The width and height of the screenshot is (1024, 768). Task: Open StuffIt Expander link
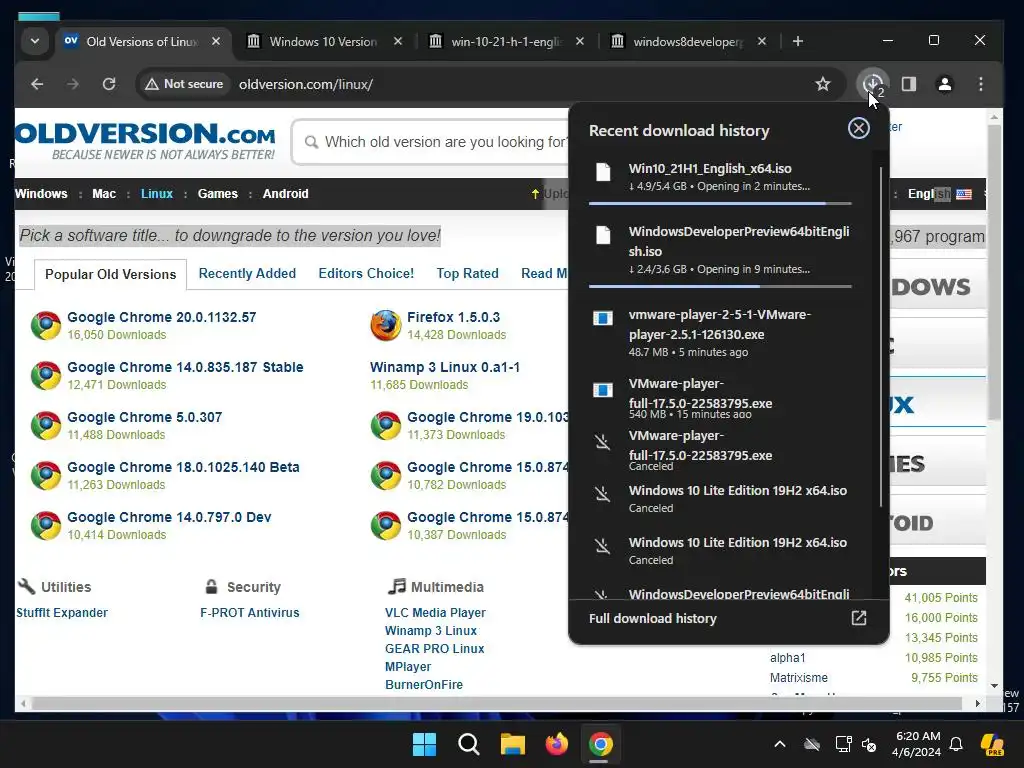(62, 613)
